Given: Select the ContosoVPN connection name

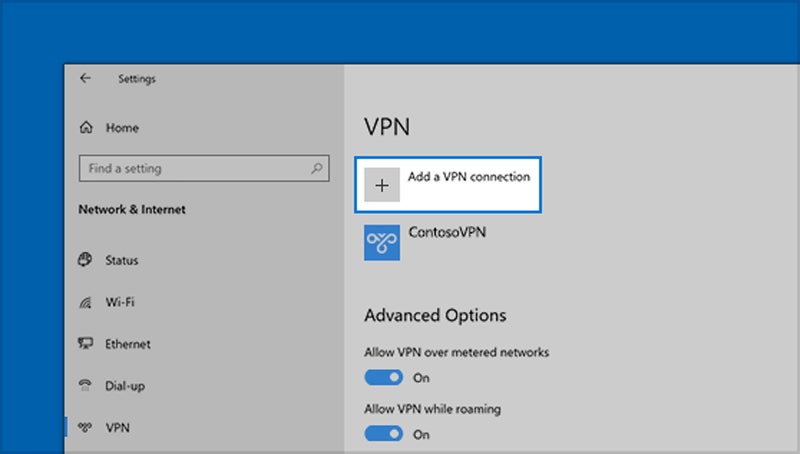Looking at the screenshot, I should (x=447, y=231).
